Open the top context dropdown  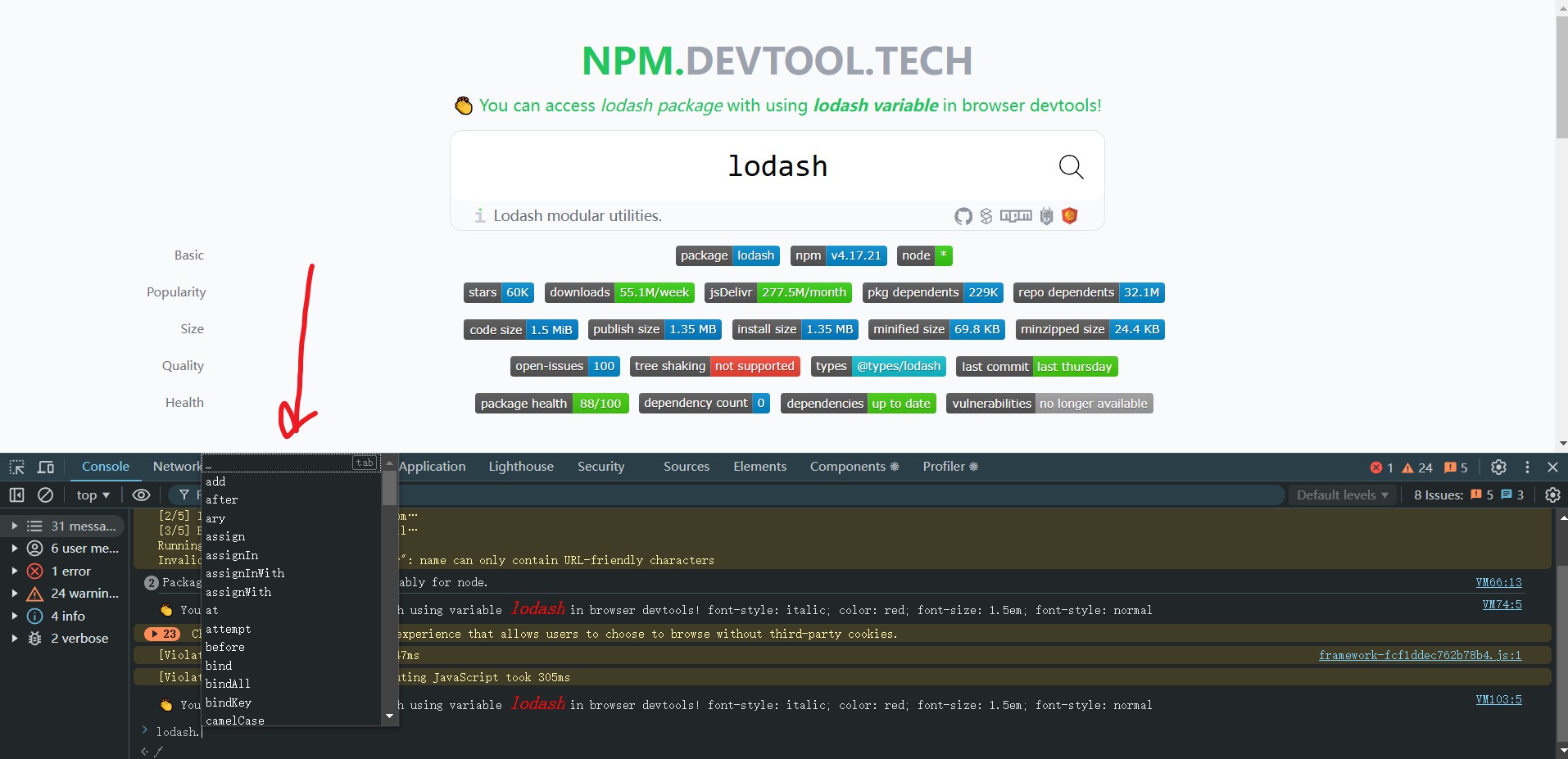click(93, 495)
